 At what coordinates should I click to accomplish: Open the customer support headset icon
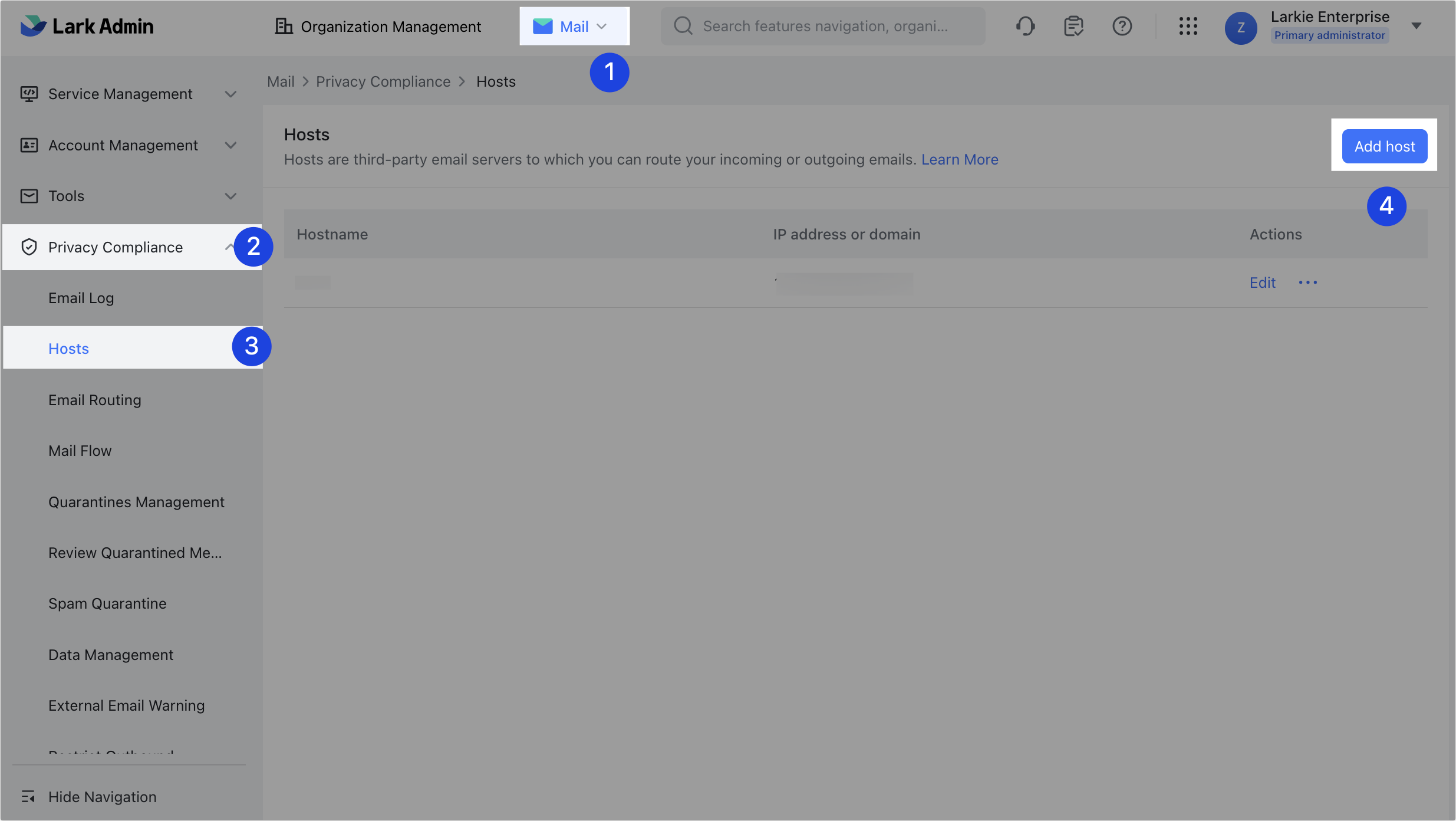coord(1026,26)
